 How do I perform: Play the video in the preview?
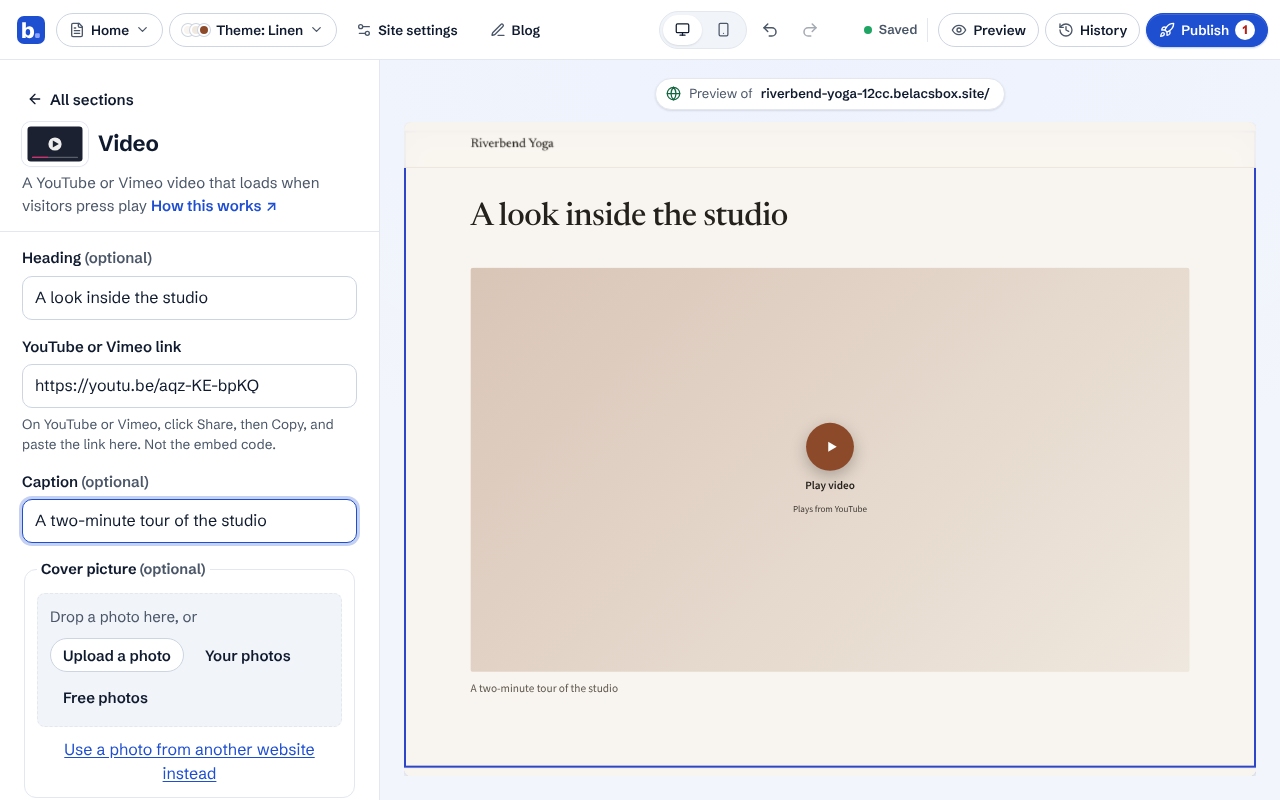point(830,447)
